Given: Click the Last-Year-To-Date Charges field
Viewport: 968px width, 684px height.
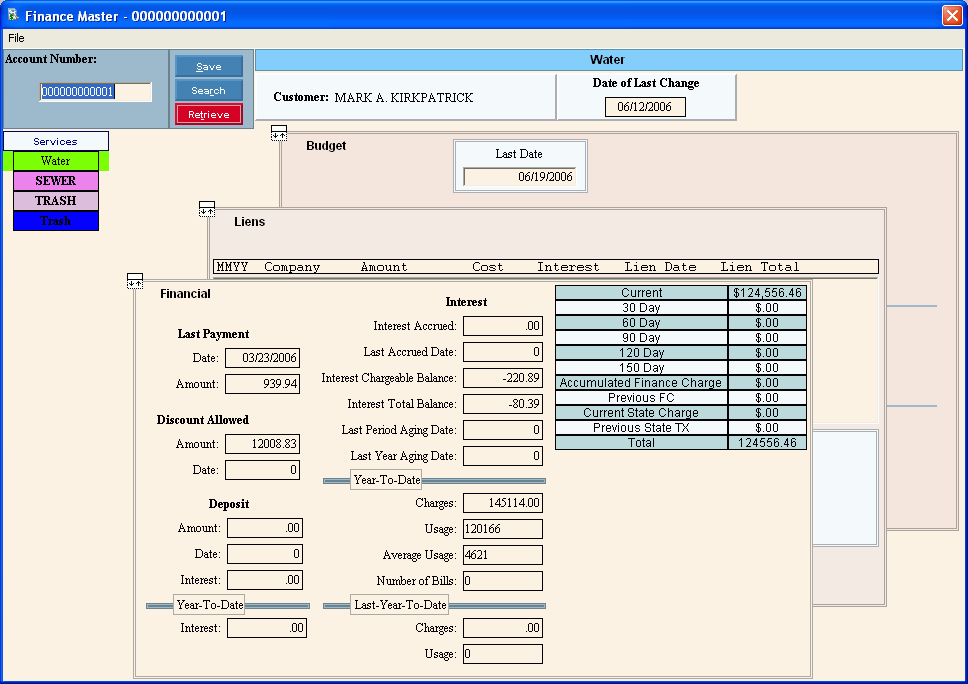Looking at the screenshot, I should tap(503, 628).
